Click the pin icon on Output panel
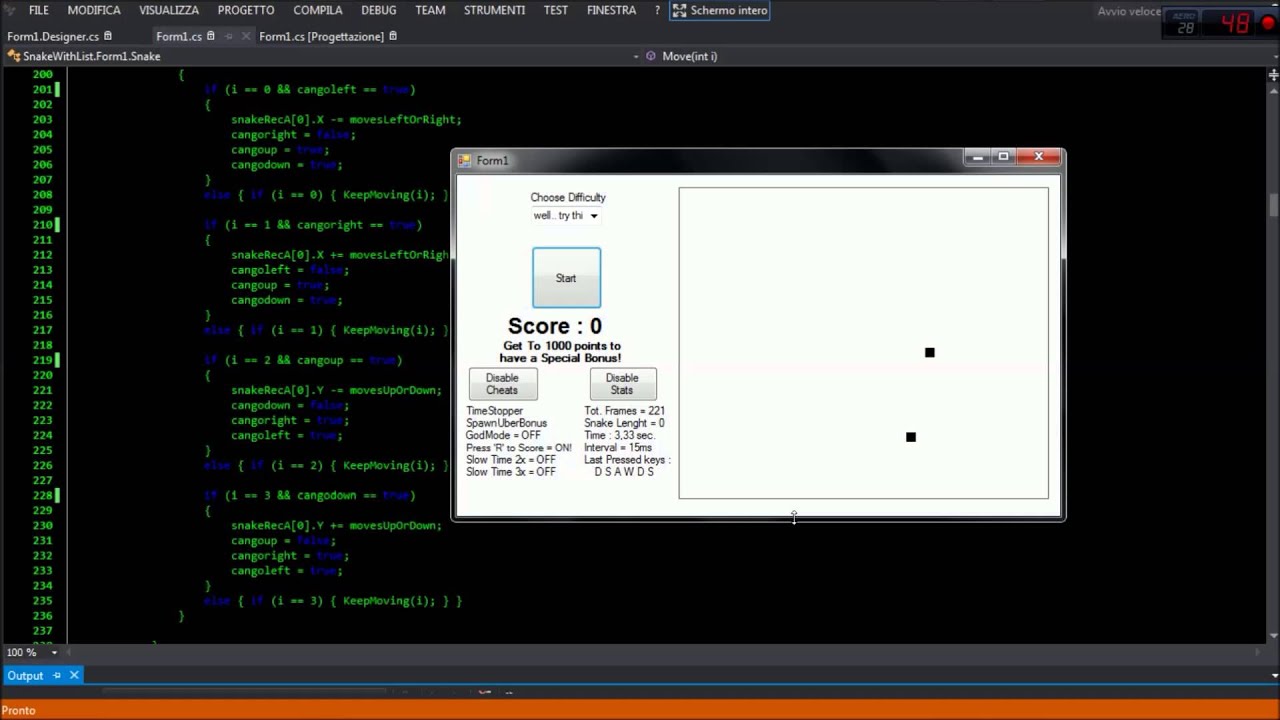Image resolution: width=1280 pixels, height=720 pixels. 57,676
